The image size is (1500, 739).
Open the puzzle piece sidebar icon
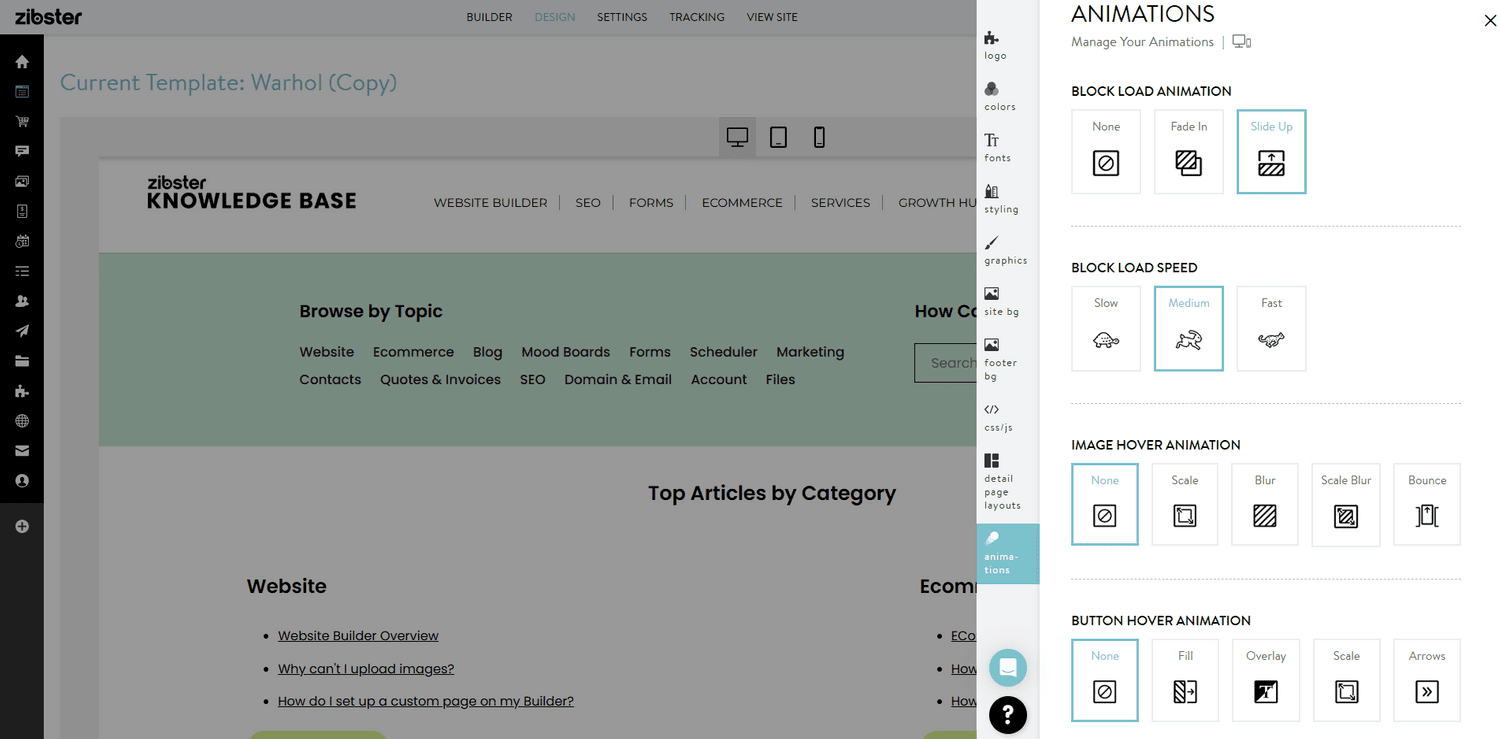click(22, 391)
